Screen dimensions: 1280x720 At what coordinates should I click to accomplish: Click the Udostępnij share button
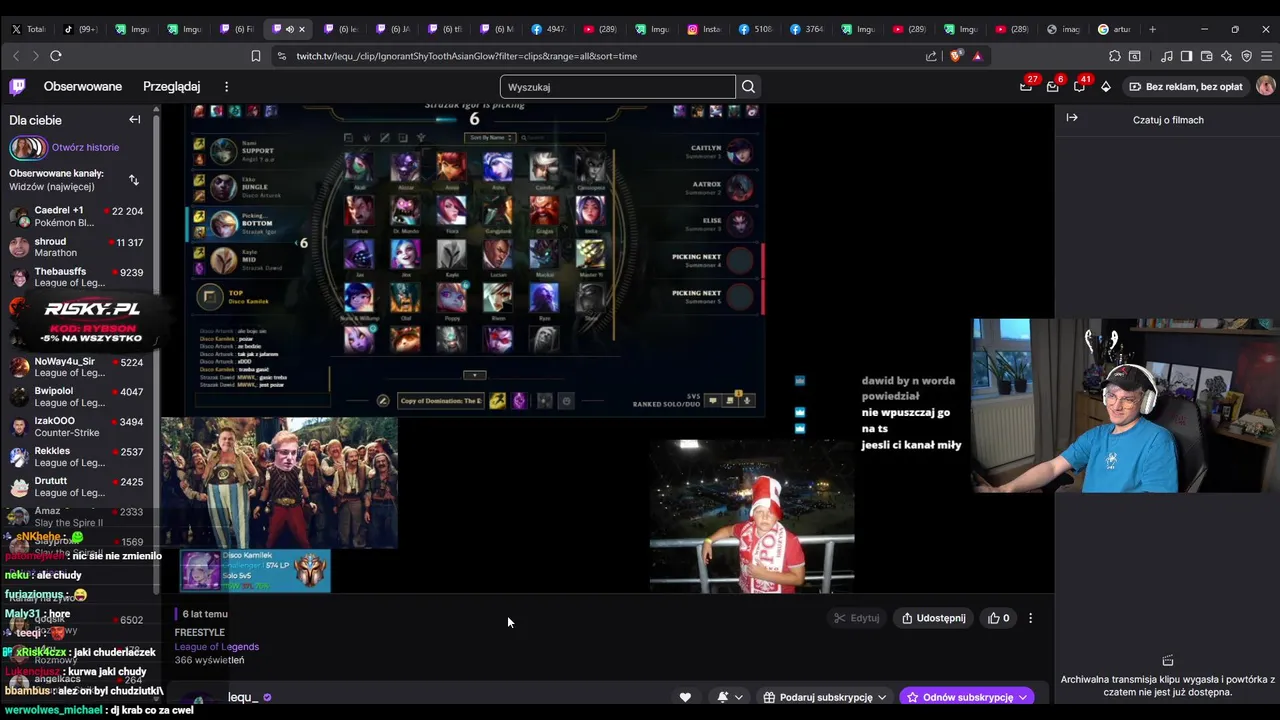pyautogui.click(x=934, y=618)
